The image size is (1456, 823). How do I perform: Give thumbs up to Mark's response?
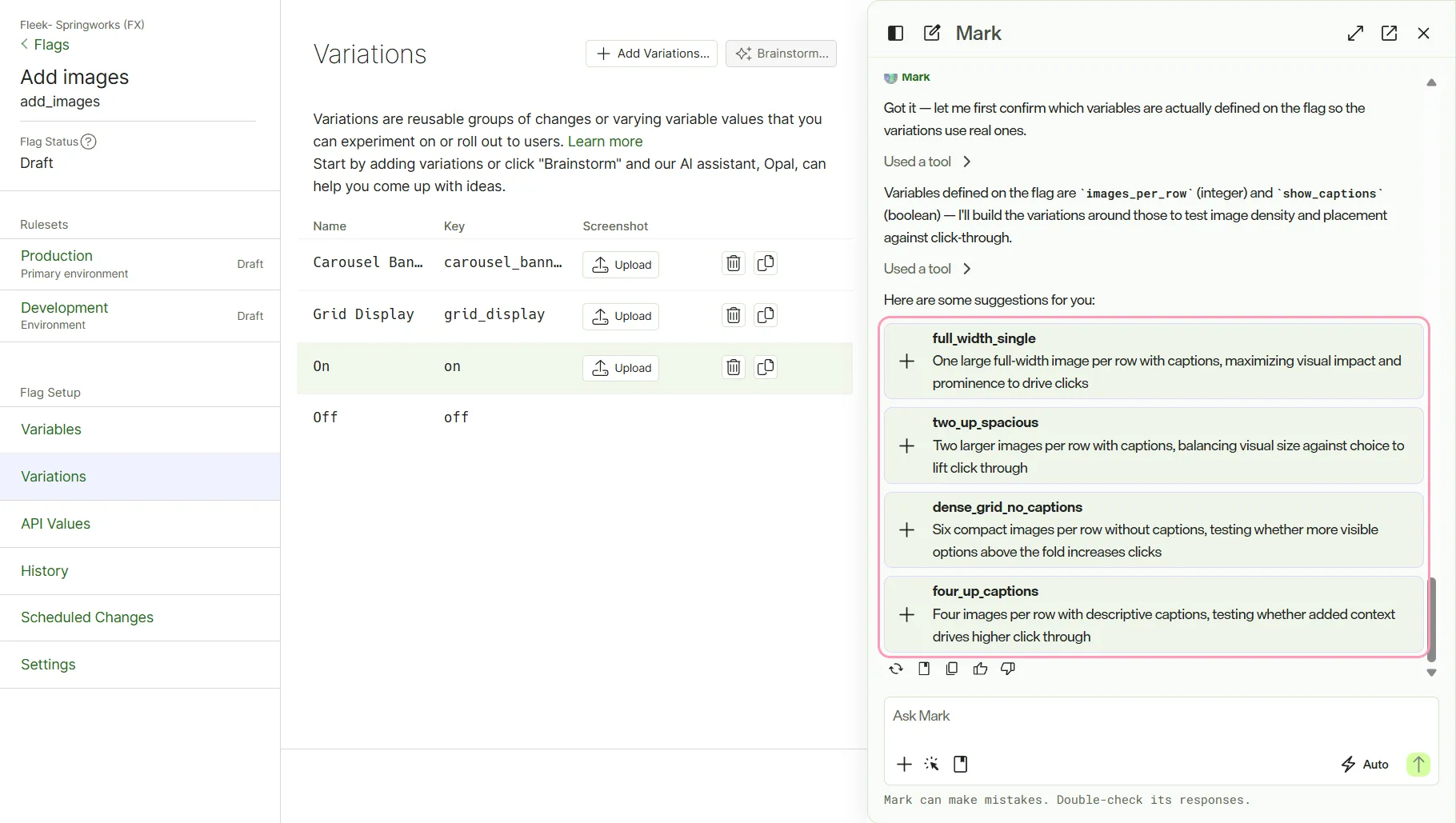coord(980,669)
